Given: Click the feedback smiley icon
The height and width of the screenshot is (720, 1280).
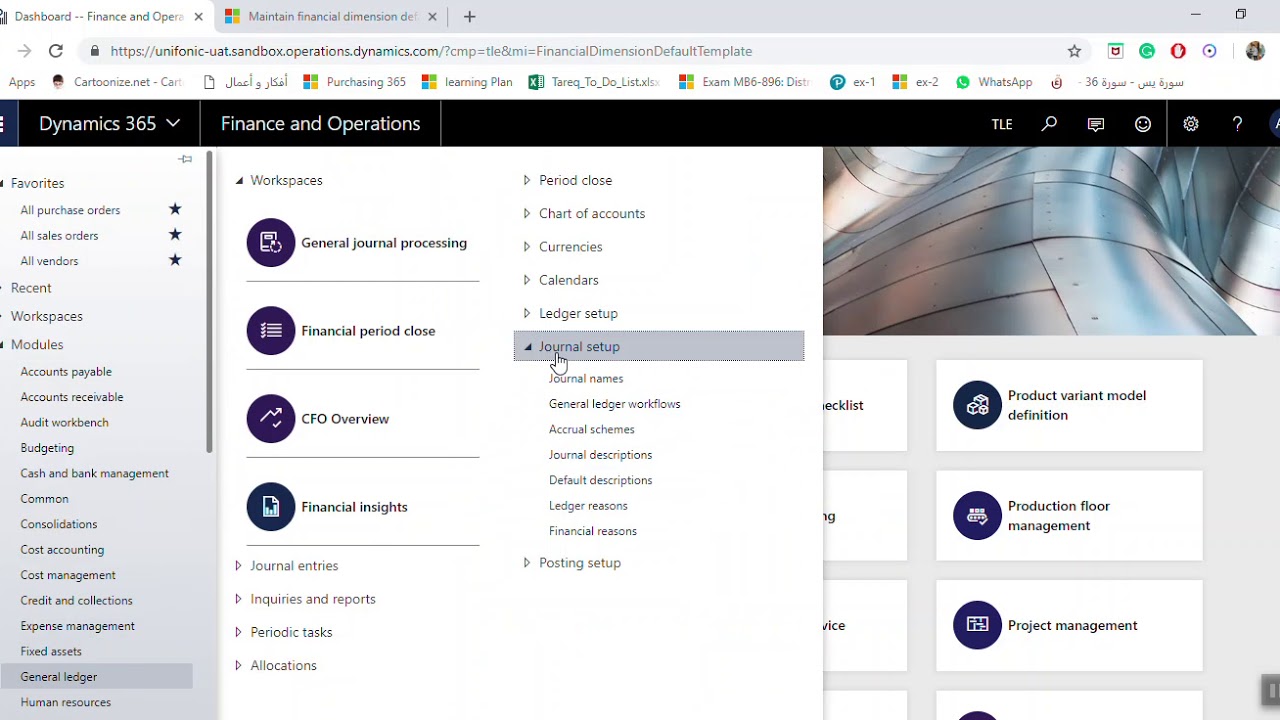Looking at the screenshot, I should (x=1143, y=124).
